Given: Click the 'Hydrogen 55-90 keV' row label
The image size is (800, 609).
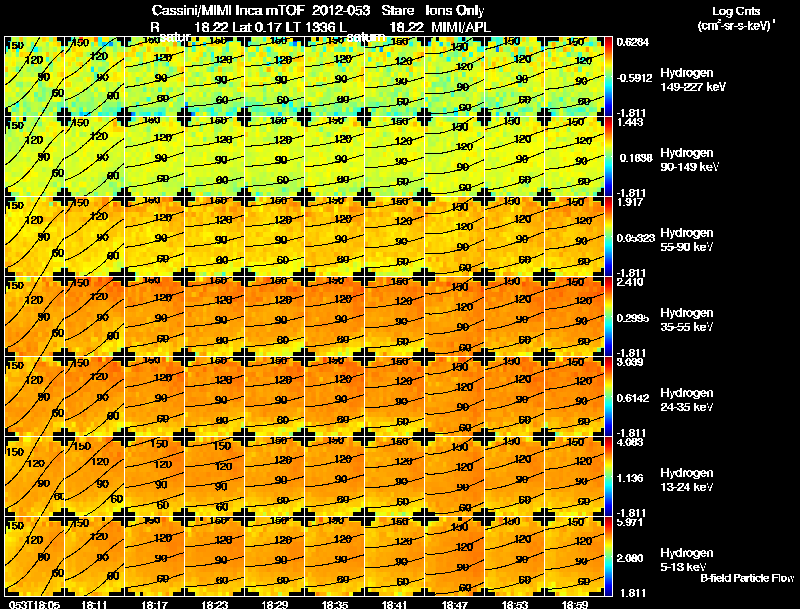Looking at the screenshot, I should click(687, 240).
